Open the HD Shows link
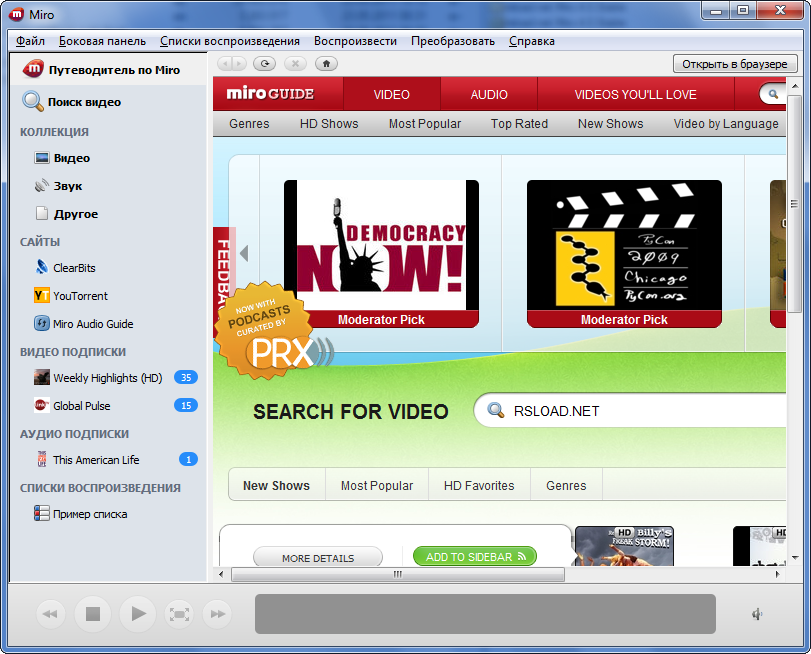This screenshot has height=654, width=811. [329, 124]
